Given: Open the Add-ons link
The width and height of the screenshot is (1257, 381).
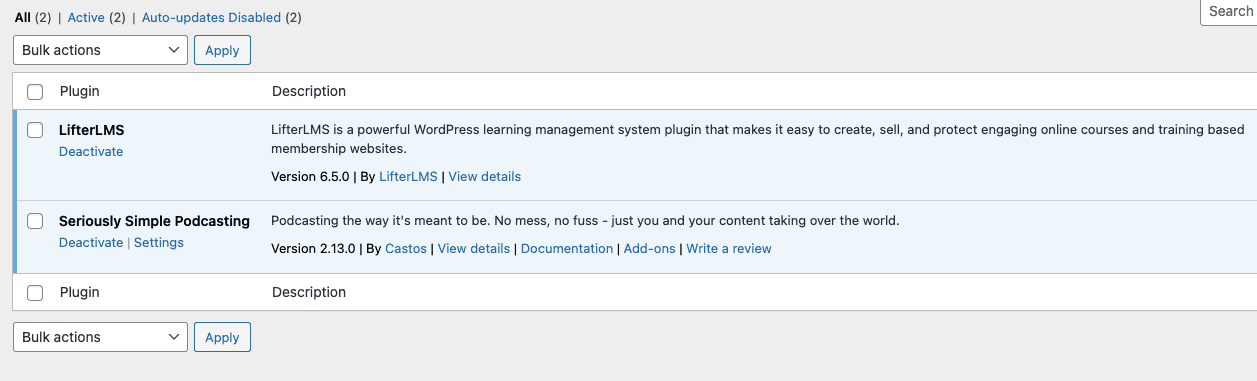Looking at the screenshot, I should tap(650, 248).
